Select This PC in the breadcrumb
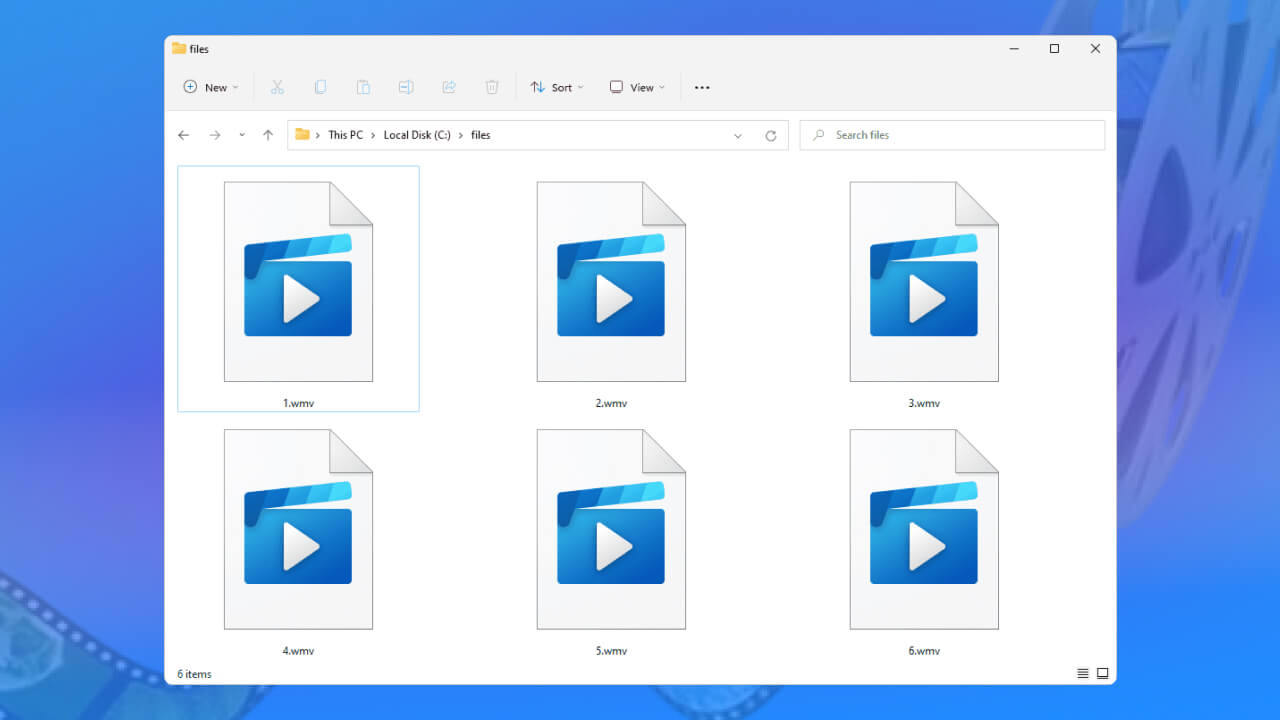Image resolution: width=1280 pixels, height=720 pixels. [x=346, y=135]
